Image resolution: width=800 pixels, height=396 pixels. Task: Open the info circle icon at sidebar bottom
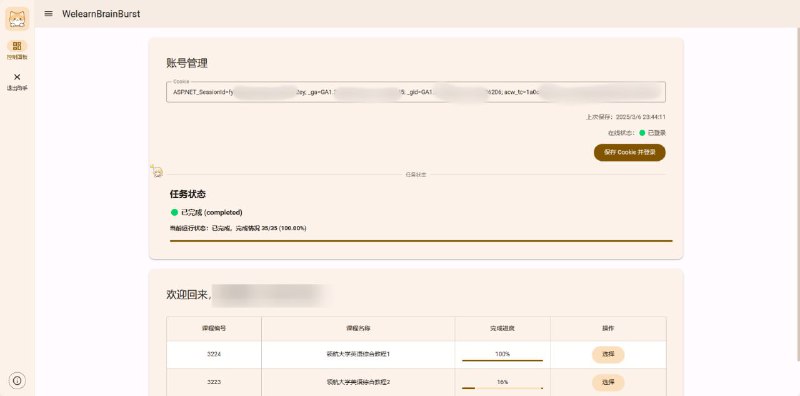[17, 380]
